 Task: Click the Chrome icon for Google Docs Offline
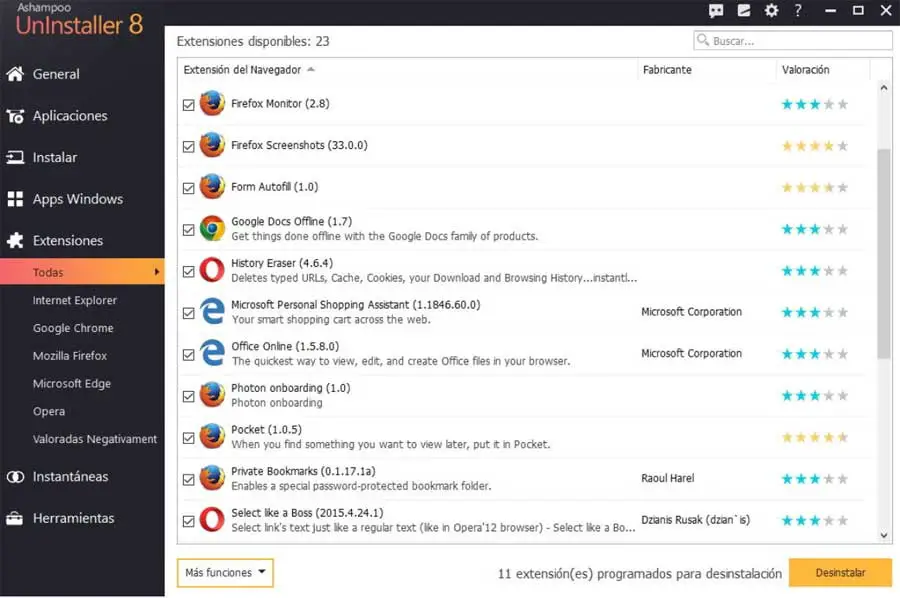212,228
